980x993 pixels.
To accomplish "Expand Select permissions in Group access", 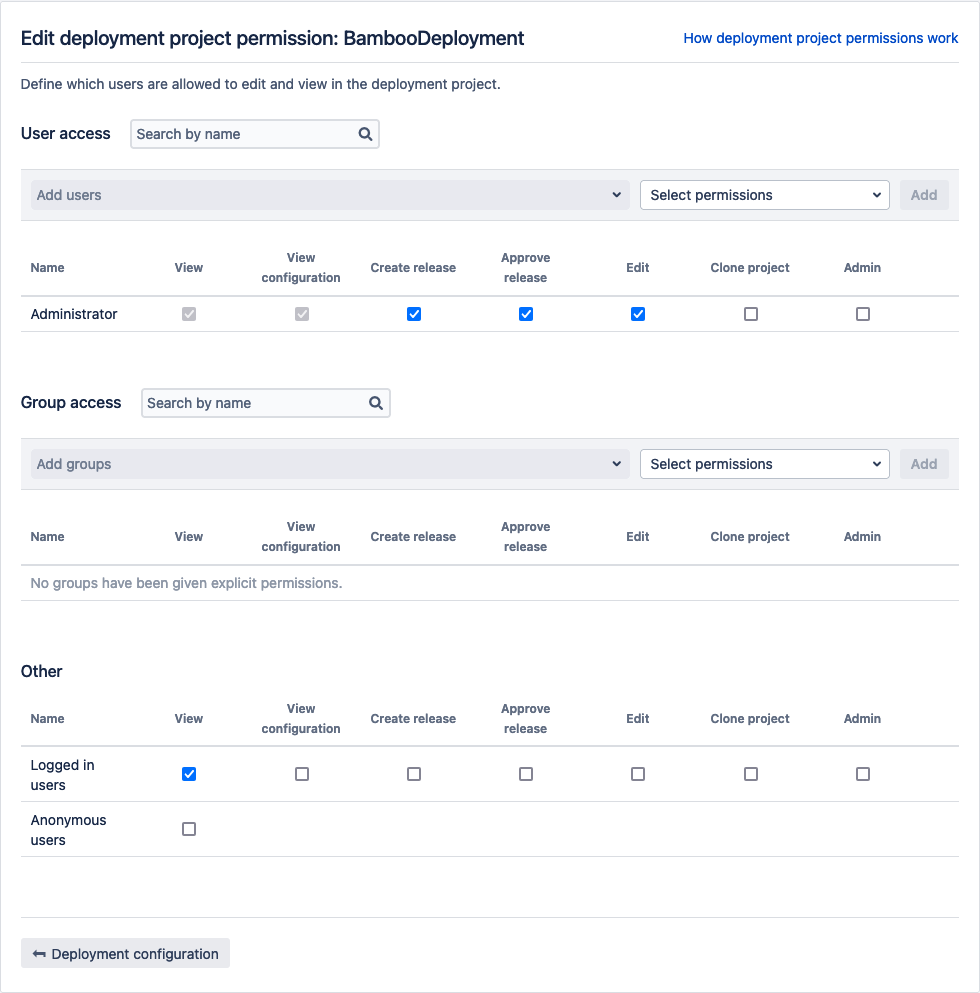I will click(764, 464).
